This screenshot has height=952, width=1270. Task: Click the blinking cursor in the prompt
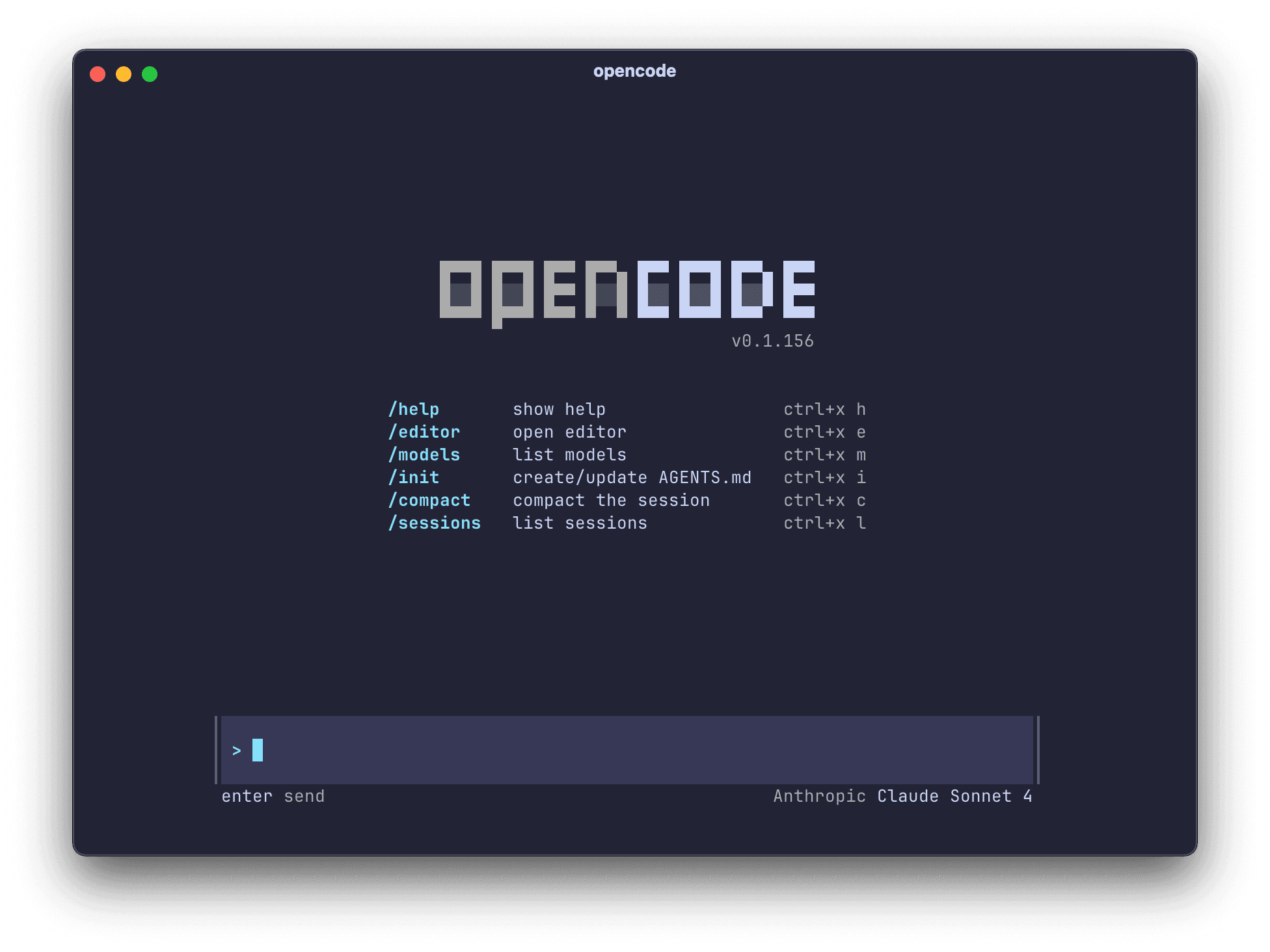click(x=258, y=750)
